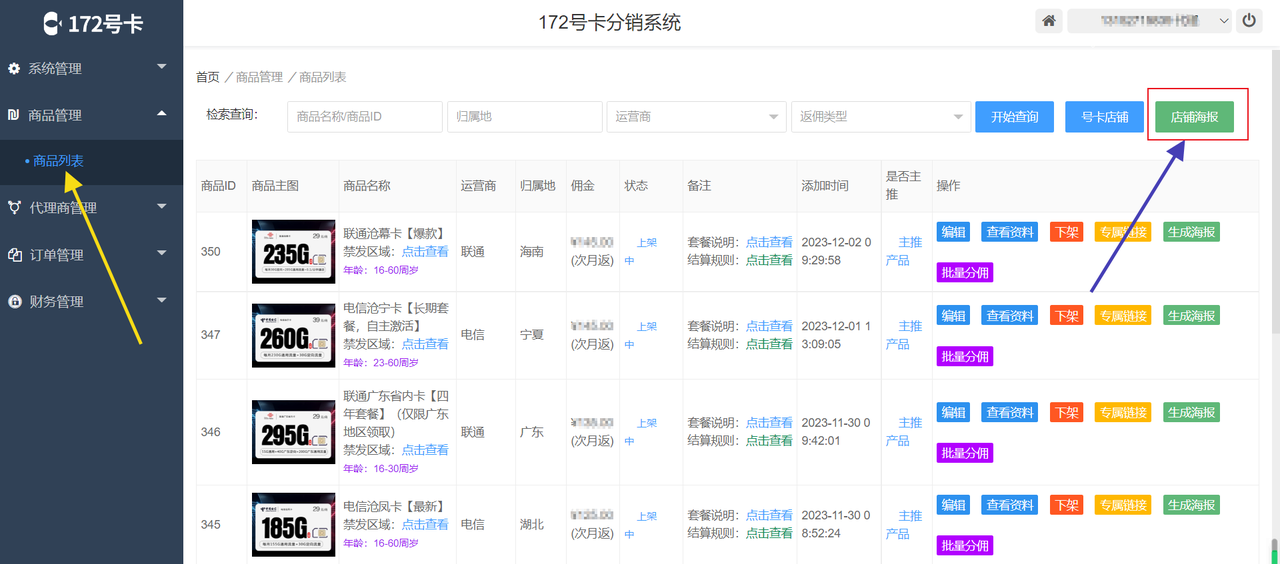
Task: Open product 345 thumbnail image
Action: [x=293, y=524]
